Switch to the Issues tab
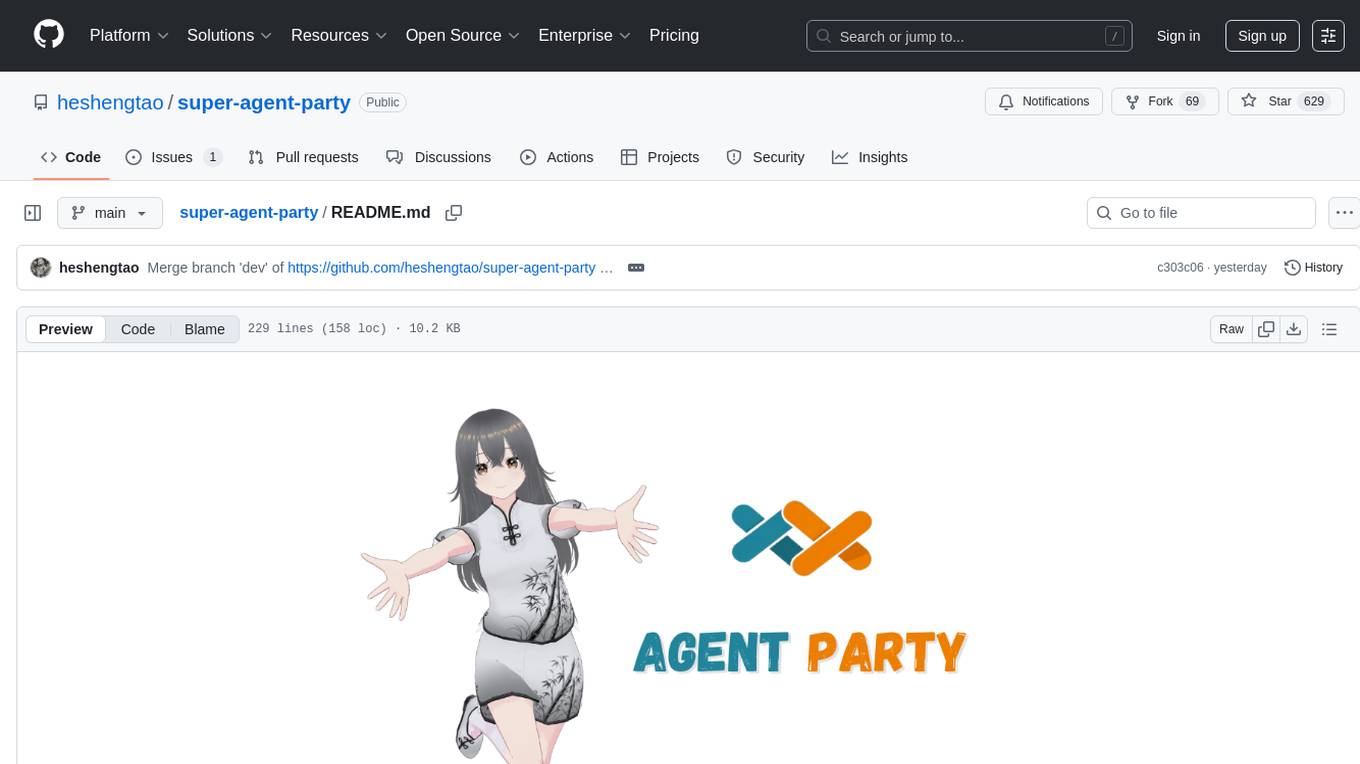This screenshot has height=764, width=1360. tap(173, 157)
